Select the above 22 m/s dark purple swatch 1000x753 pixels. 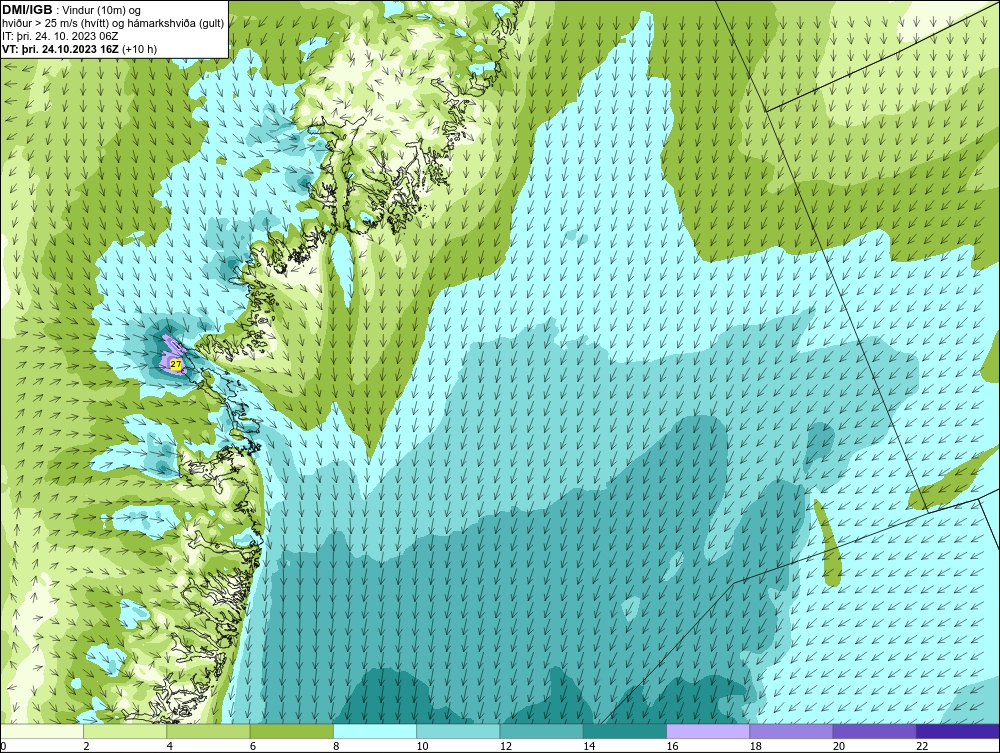pyautogui.click(x=958, y=731)
